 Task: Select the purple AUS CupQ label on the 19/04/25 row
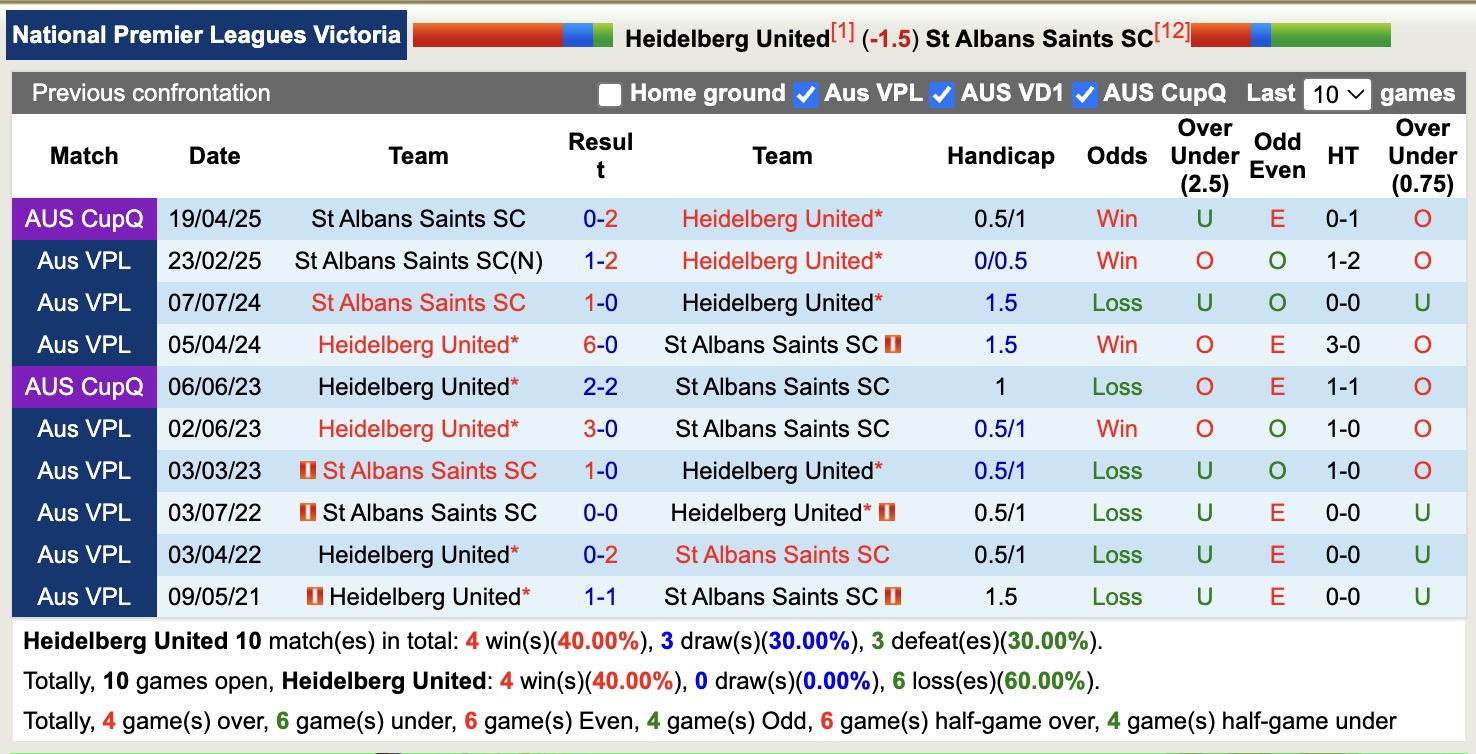tap(84, 218)
